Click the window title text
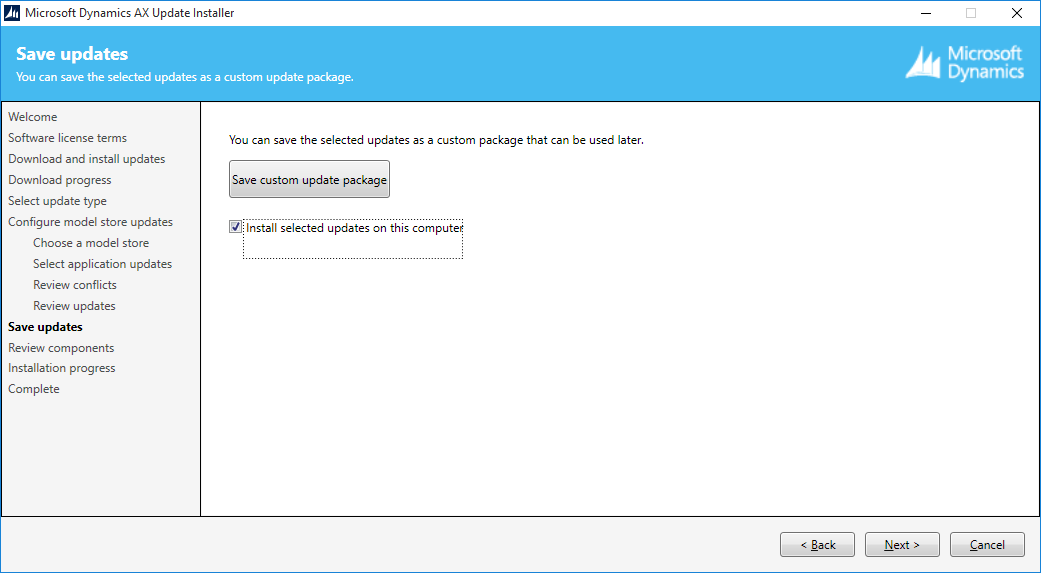 pos(129,13)
